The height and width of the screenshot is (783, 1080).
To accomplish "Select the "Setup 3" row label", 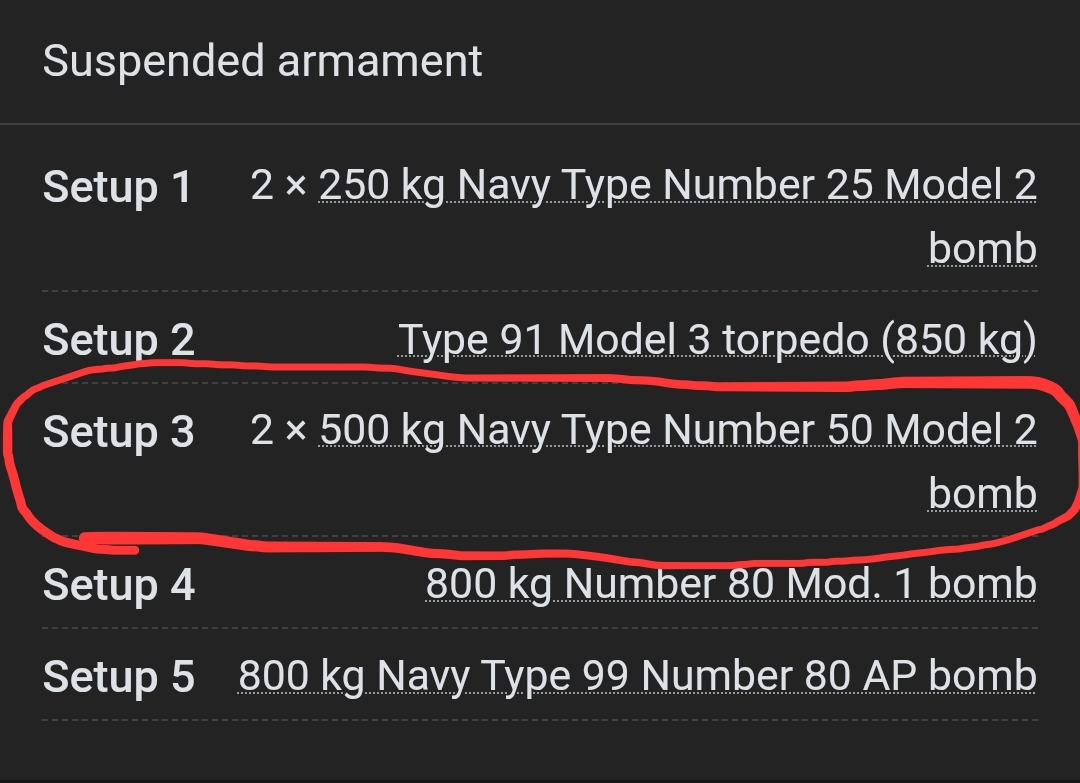I will 118,432.
